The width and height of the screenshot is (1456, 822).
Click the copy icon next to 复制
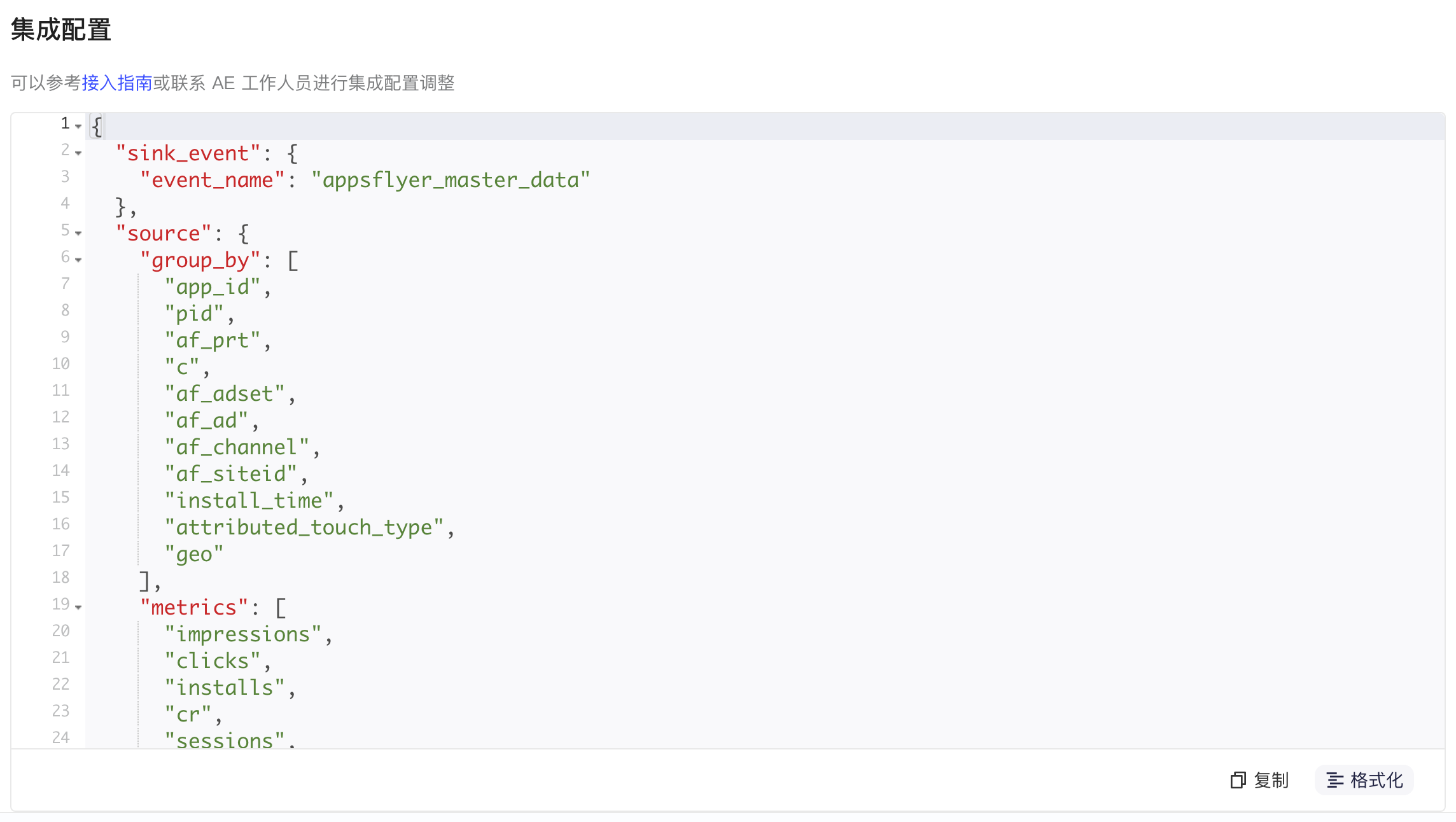pyautogui.click(x=1238, y=780)
